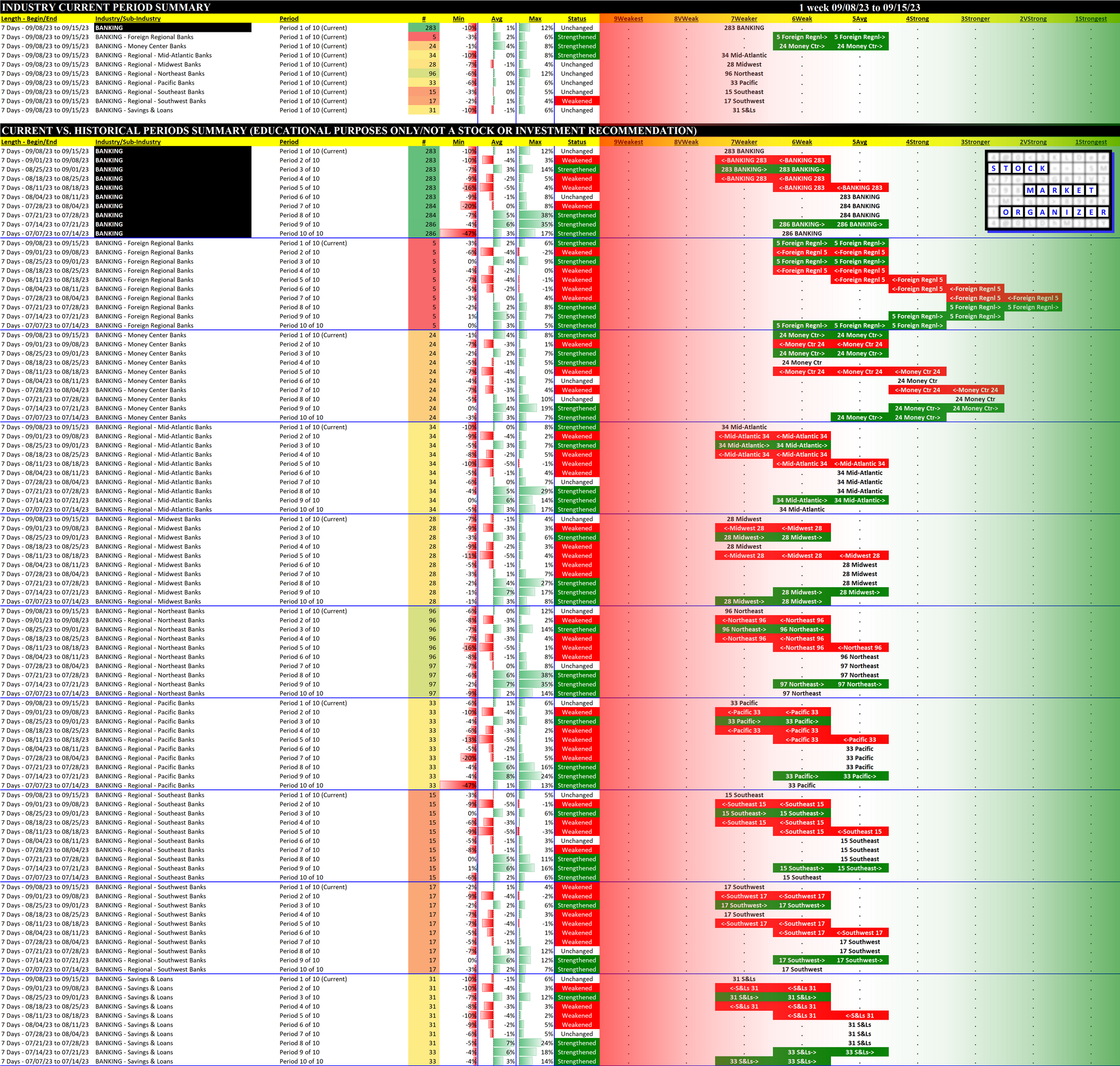The height and width of the screenshot is (1066, 1120).
Task: Click the Stock Market Organizer logo
Action: coord(1048,190)
